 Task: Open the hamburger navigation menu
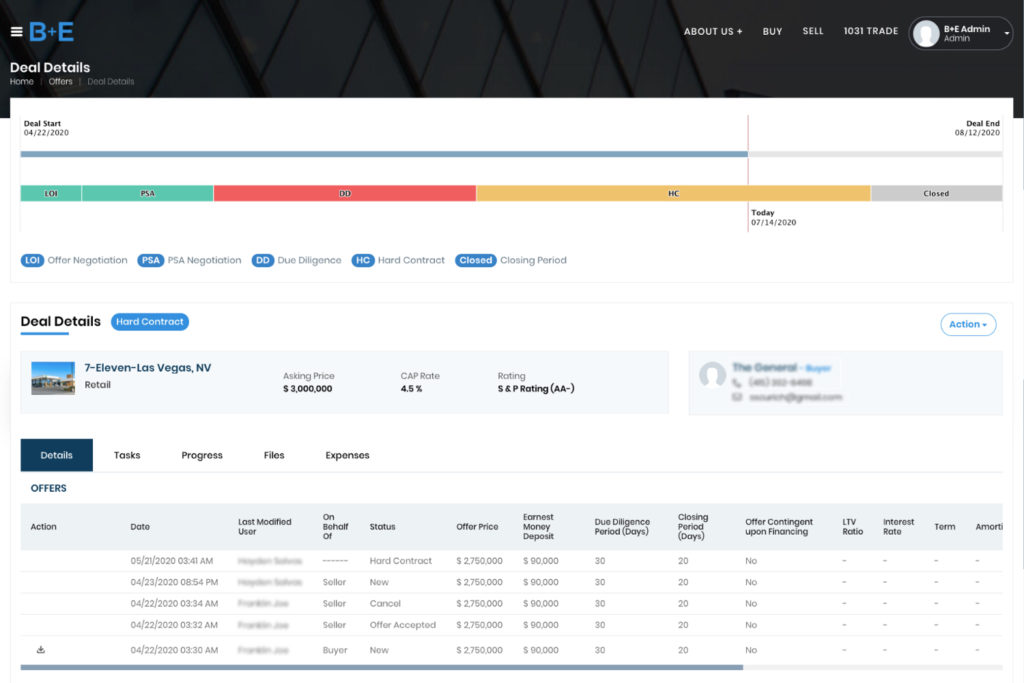(16, 32)
